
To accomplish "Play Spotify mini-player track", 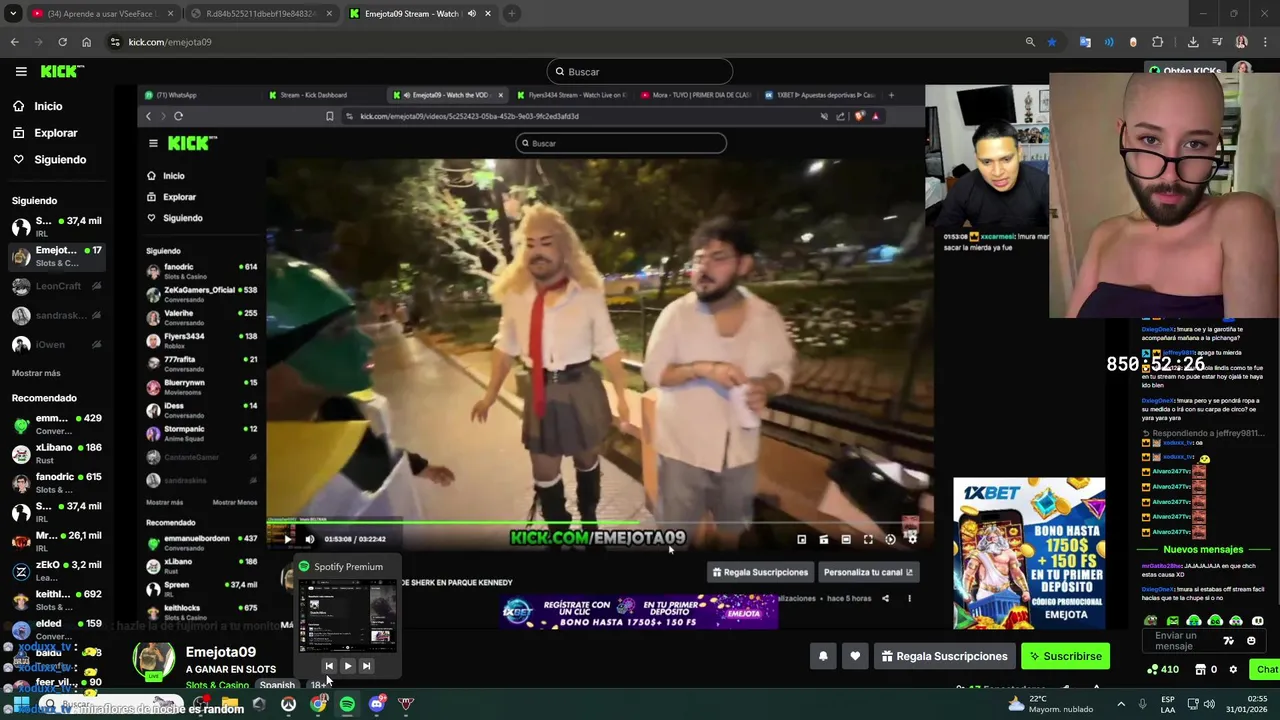I will click(x=347, y=666).
